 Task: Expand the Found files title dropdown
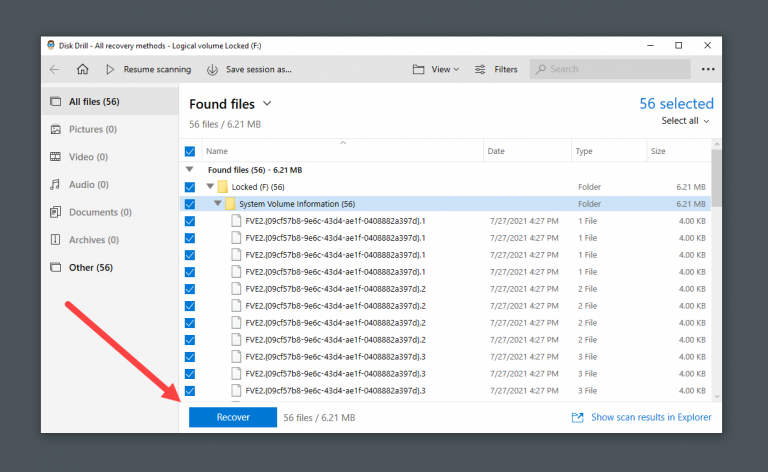pyautogui.click(x=267, y=104)
